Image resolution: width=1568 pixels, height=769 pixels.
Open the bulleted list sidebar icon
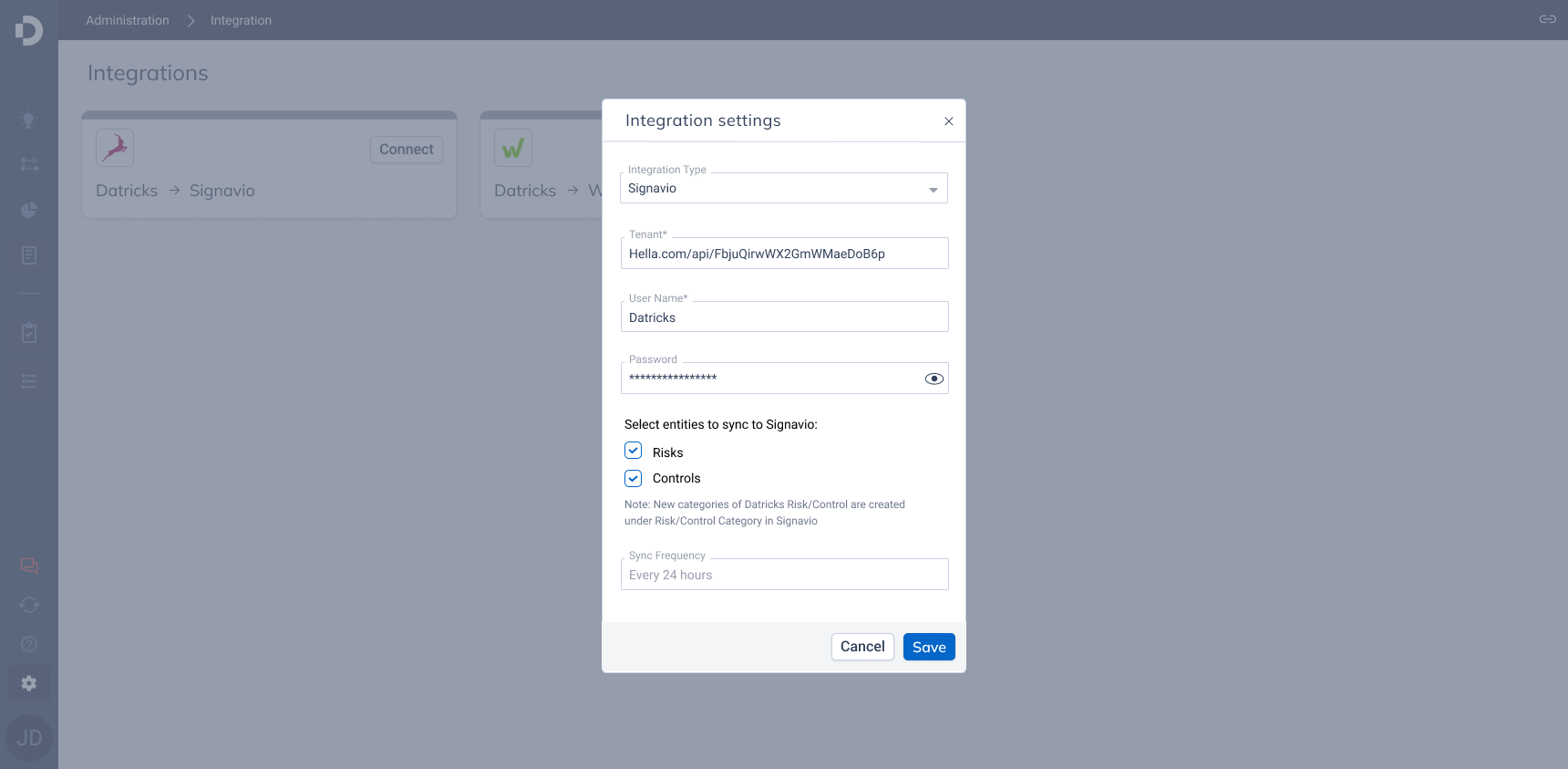coord(29,381)
